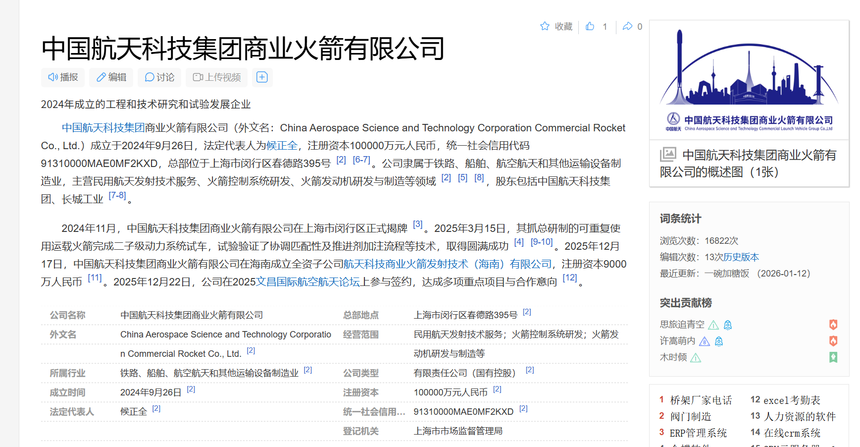Open 在线crm系统 ranked link
The width and height of the screenshot is (860, 447).
791,433
